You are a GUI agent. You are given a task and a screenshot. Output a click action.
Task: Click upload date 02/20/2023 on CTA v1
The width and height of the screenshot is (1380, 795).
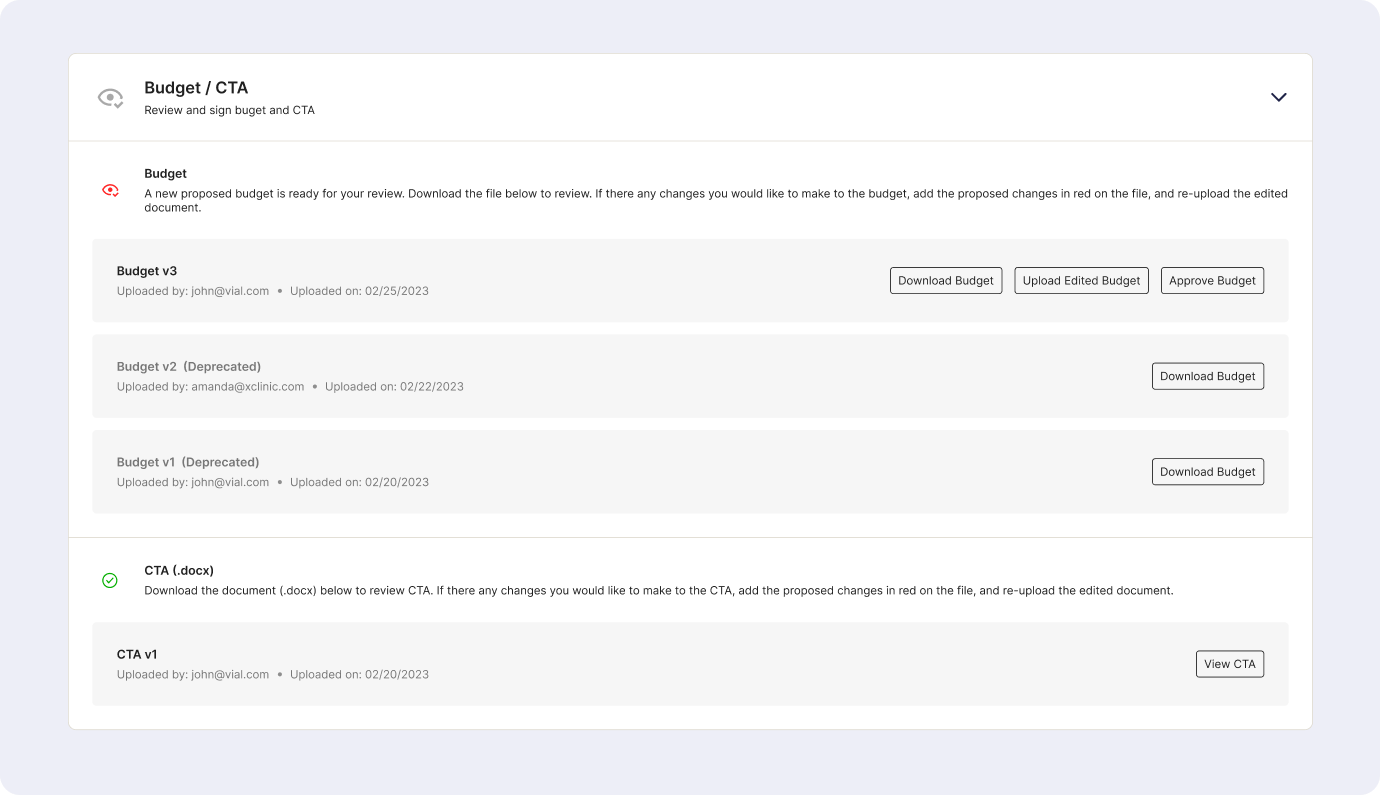(x=396, y=675)
